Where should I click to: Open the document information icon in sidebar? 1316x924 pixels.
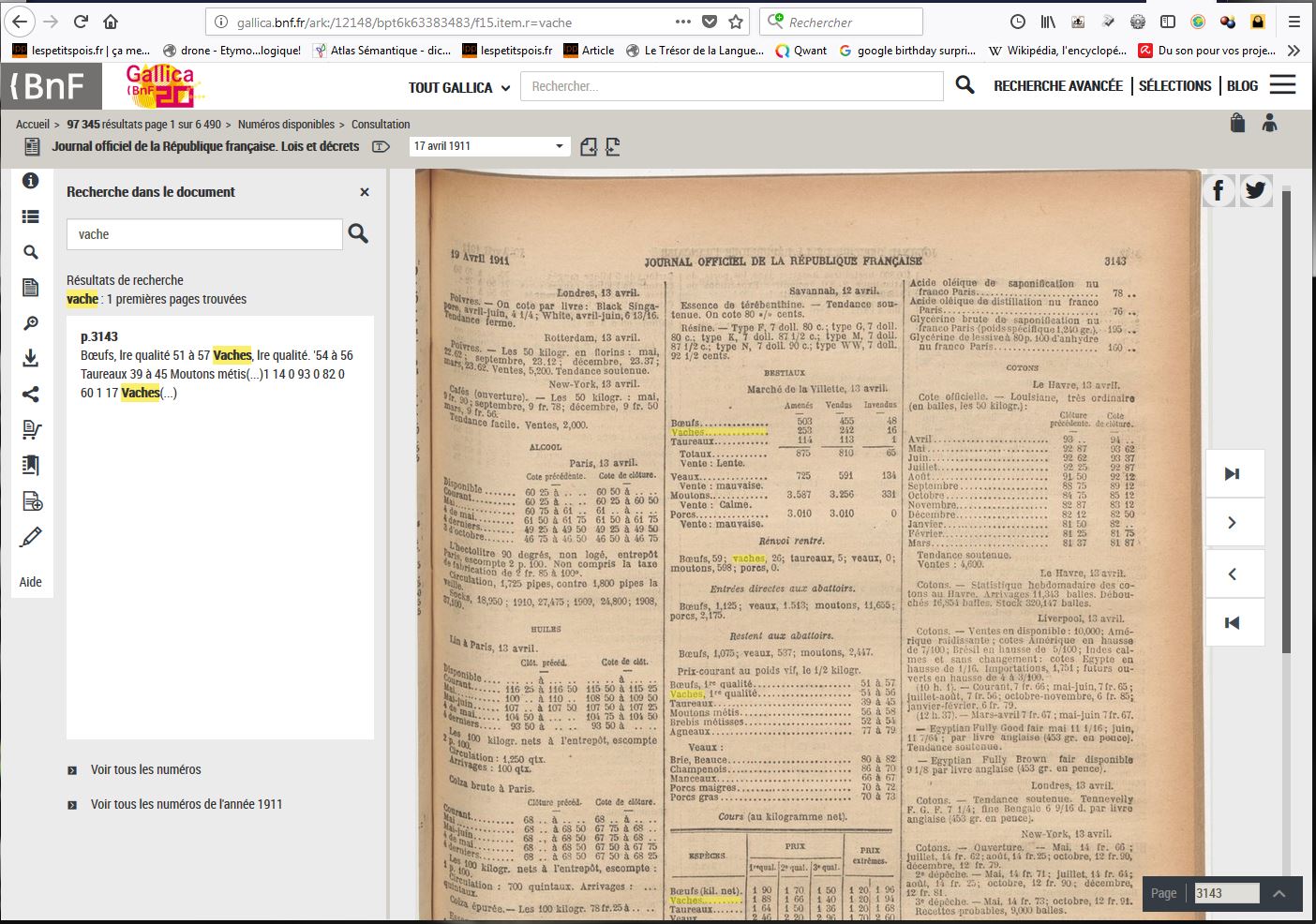30,181
